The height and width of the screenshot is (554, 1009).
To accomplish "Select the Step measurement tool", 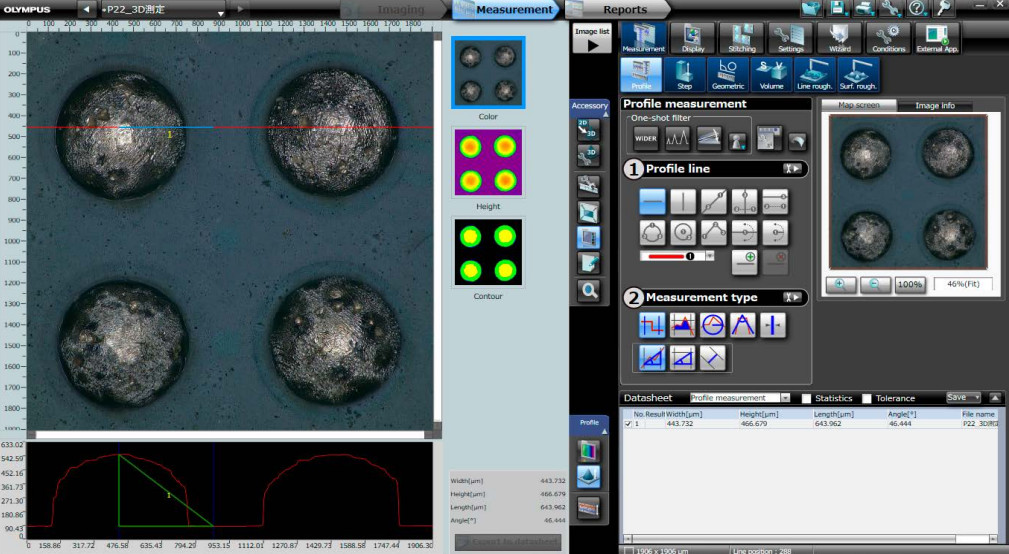I will coord(684,75).
